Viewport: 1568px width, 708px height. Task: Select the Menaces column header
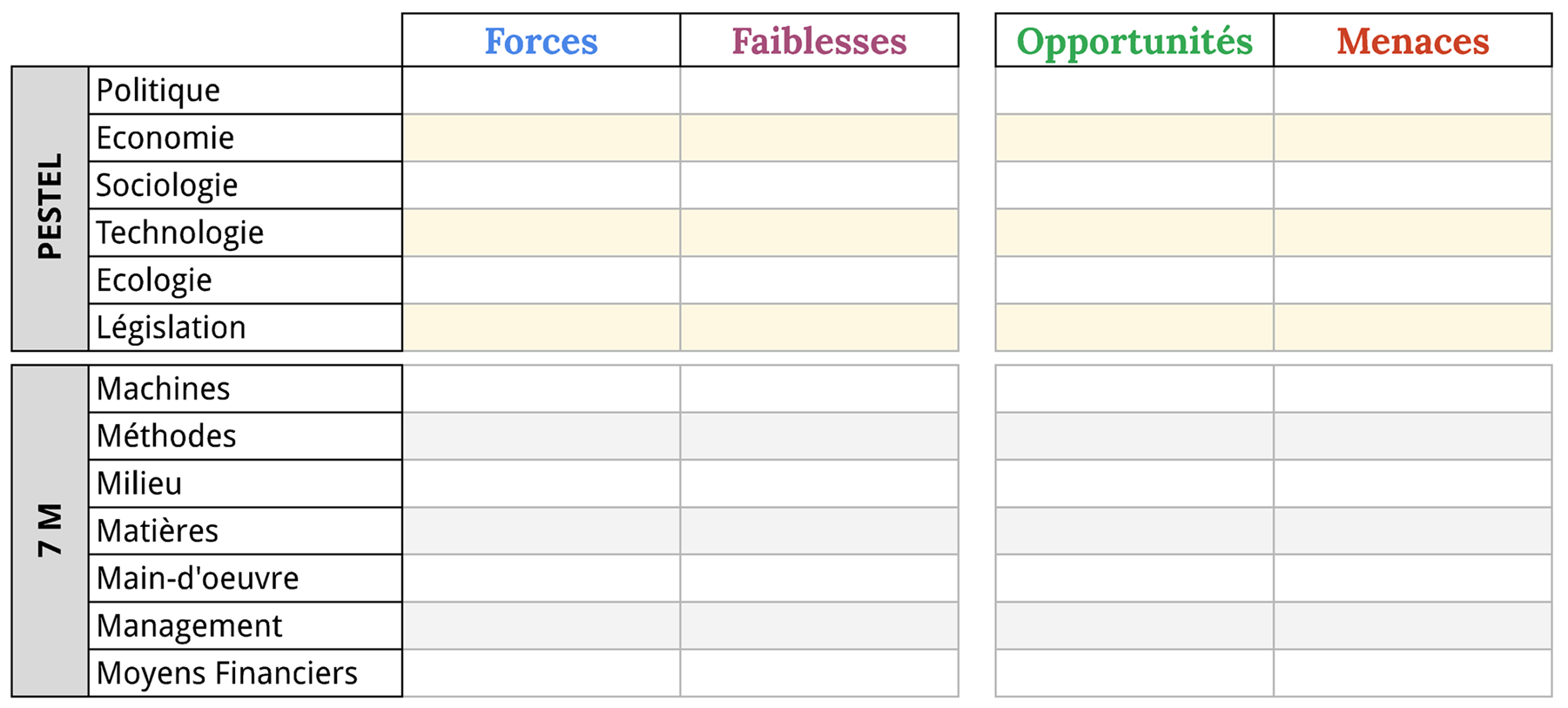pos(1412,41)
